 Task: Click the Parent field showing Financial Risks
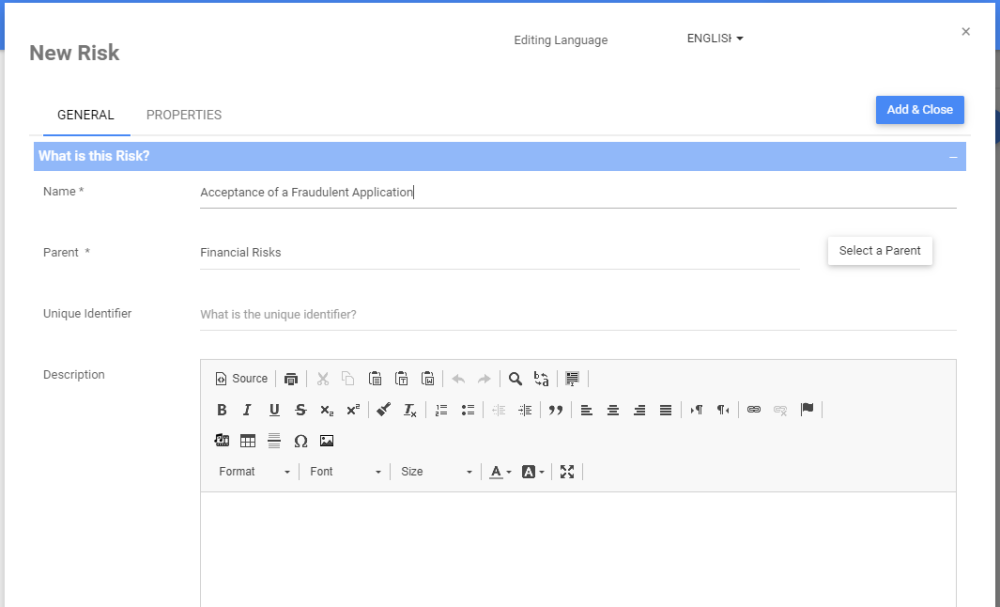tap(499, 252)
